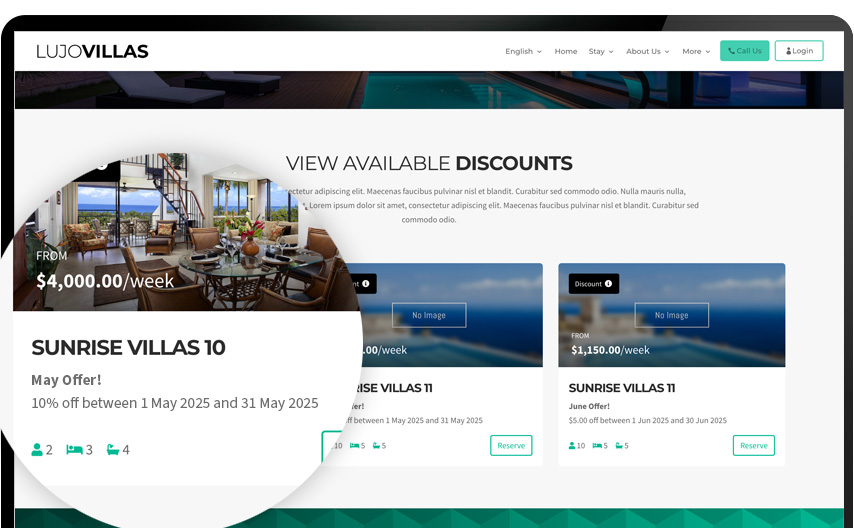Open the English language dropdown
Viewport: 854px width, 528px height.
click(523, 51)
